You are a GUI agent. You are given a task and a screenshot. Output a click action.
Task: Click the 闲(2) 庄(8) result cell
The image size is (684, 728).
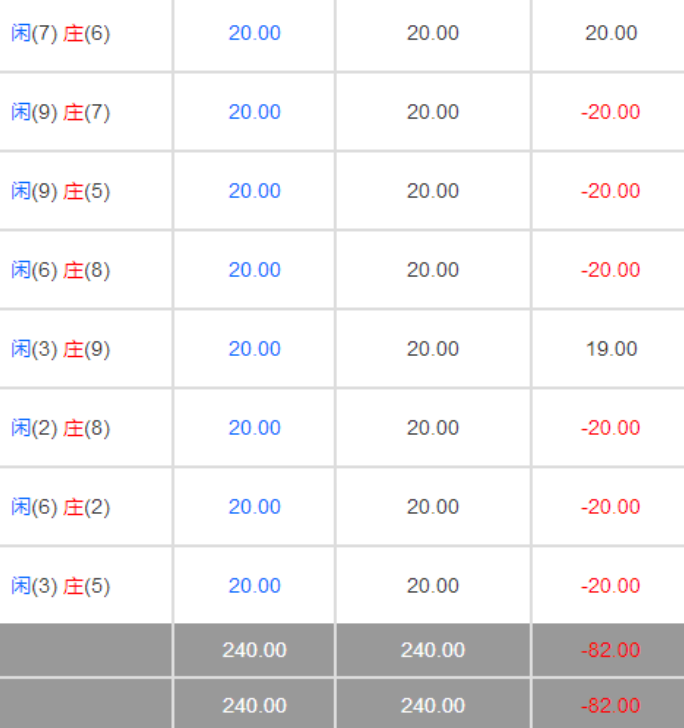[x=61, y=428]
